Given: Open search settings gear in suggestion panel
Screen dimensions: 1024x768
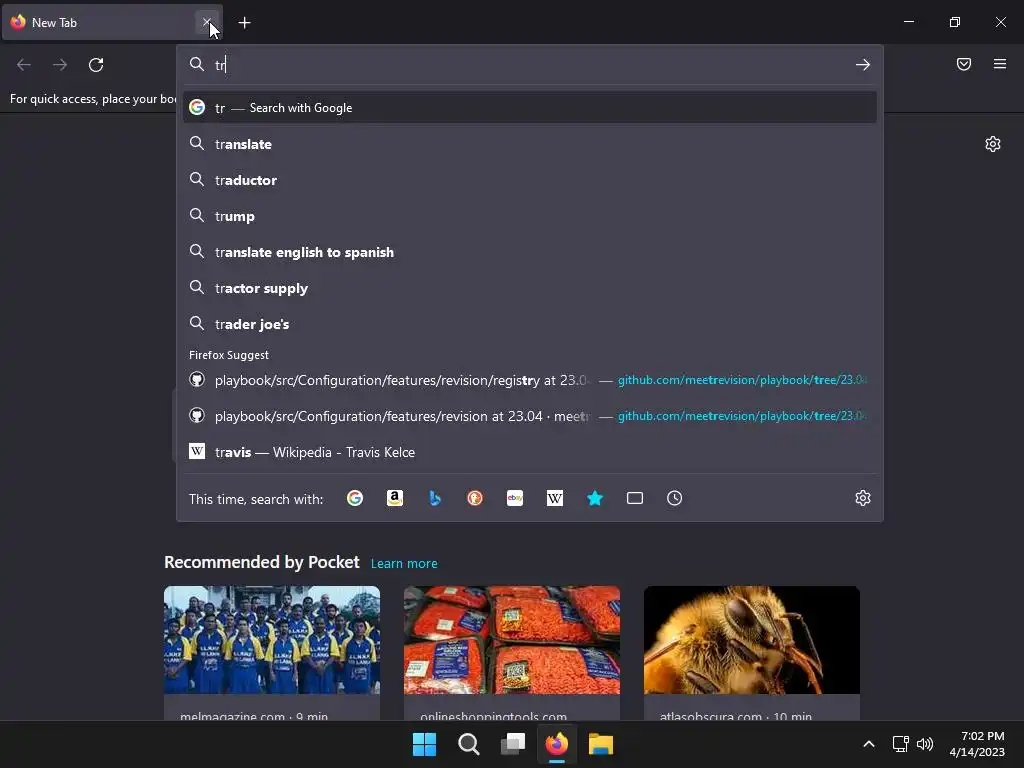Looking at the screenshot, I should [863, 498].
